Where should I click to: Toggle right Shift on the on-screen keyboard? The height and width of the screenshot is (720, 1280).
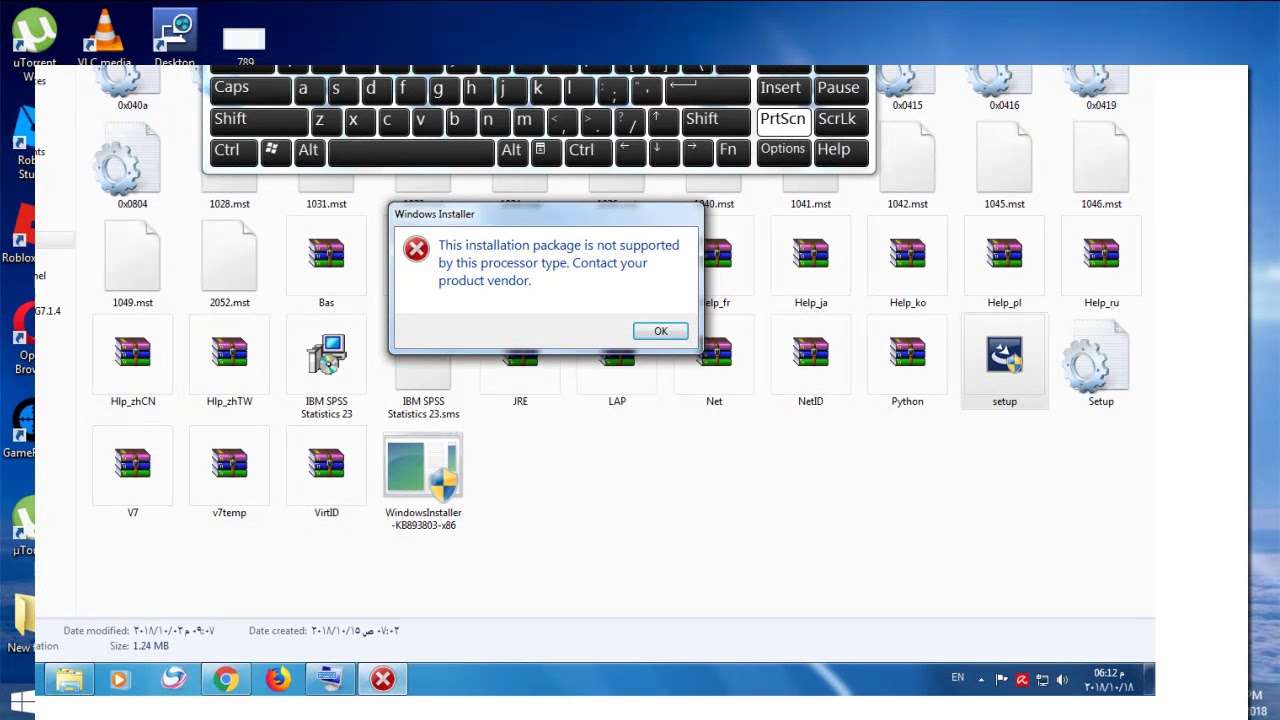[x=714, y=120]
